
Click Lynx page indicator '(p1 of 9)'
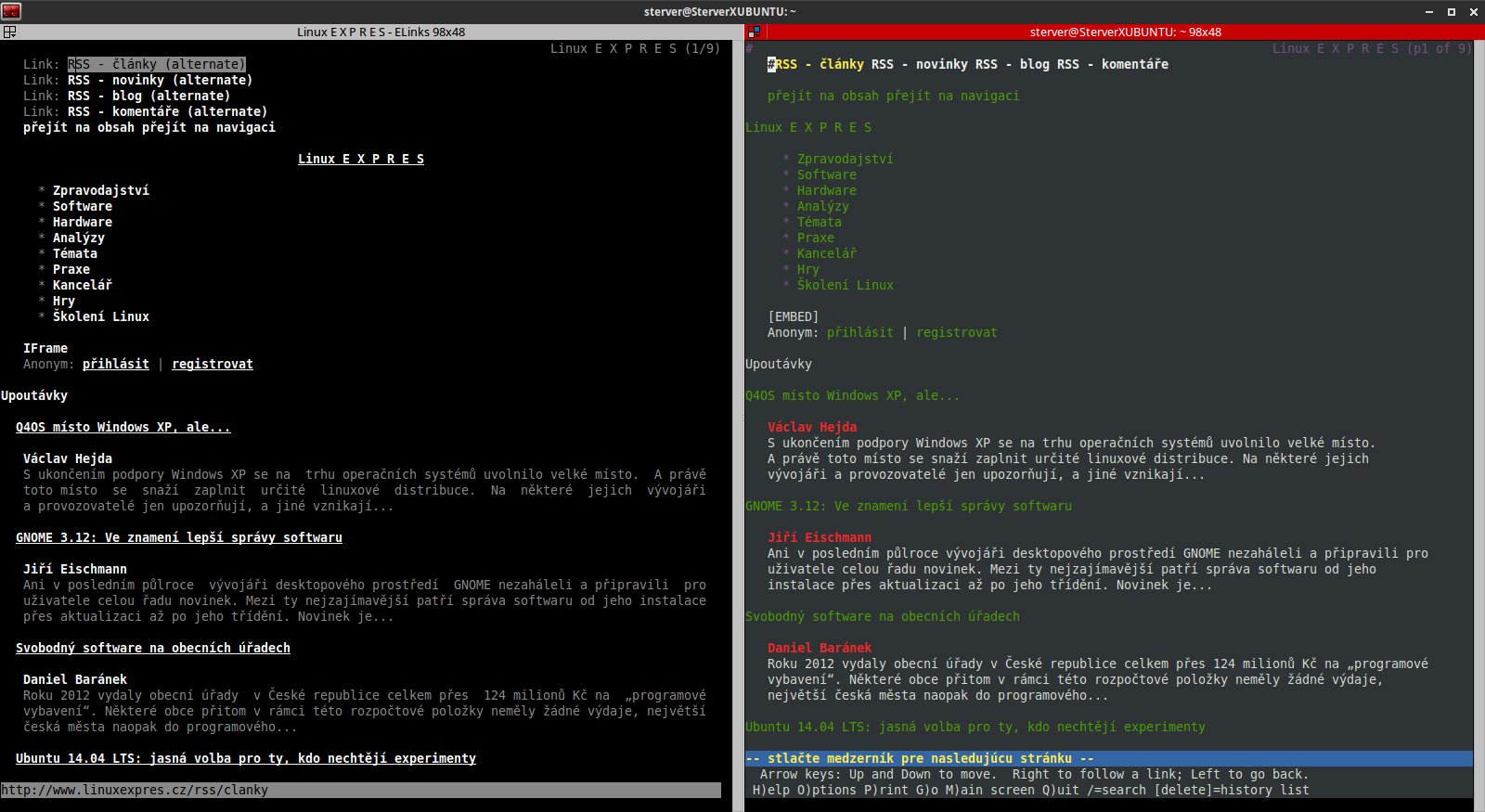coord(1440,48)
